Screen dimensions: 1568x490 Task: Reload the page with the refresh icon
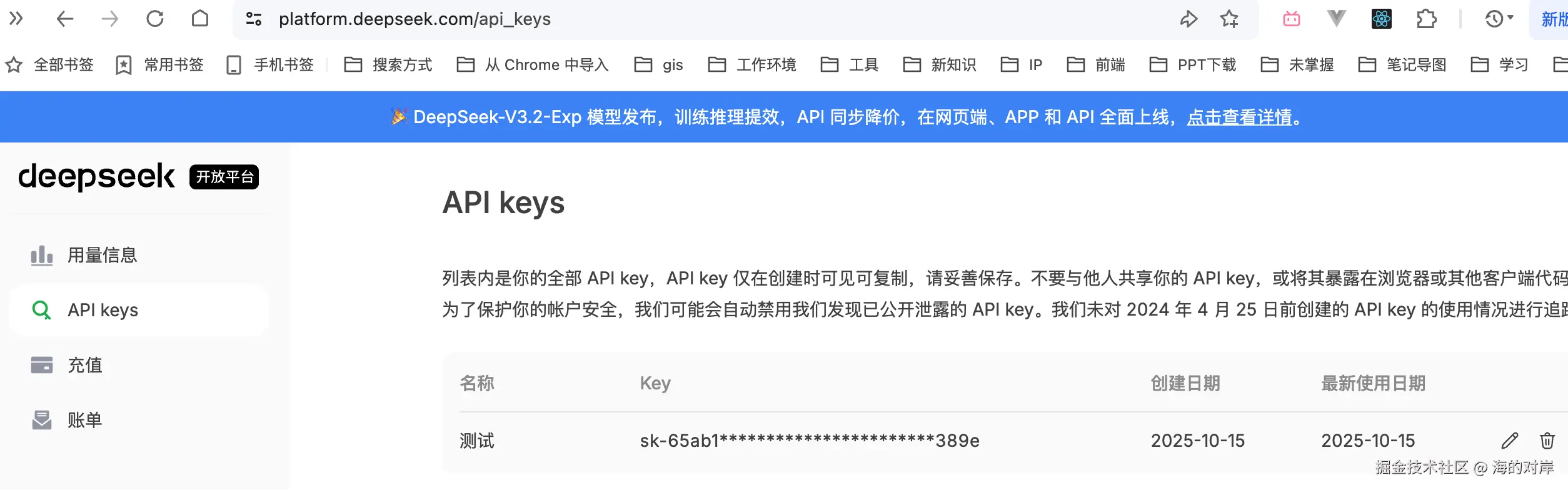[155, 19]
